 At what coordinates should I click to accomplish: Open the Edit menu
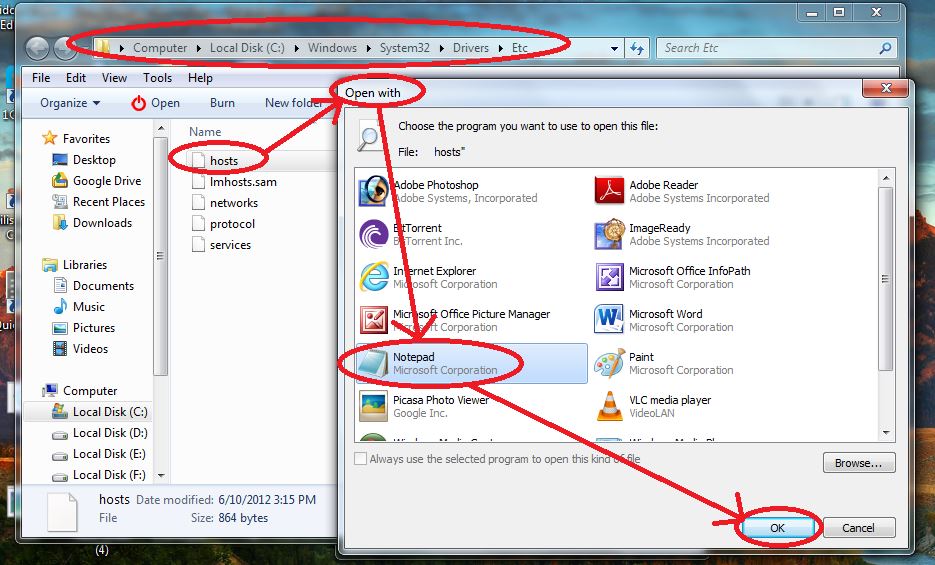coord(76,77)
